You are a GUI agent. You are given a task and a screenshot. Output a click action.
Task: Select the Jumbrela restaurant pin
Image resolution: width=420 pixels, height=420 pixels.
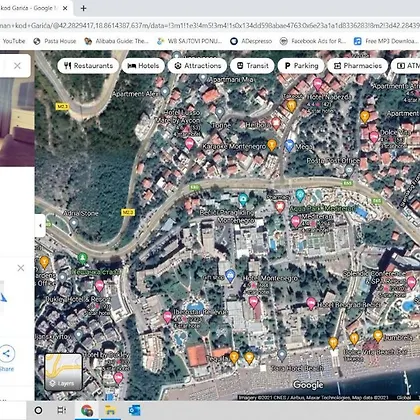[x=378, y=336]
